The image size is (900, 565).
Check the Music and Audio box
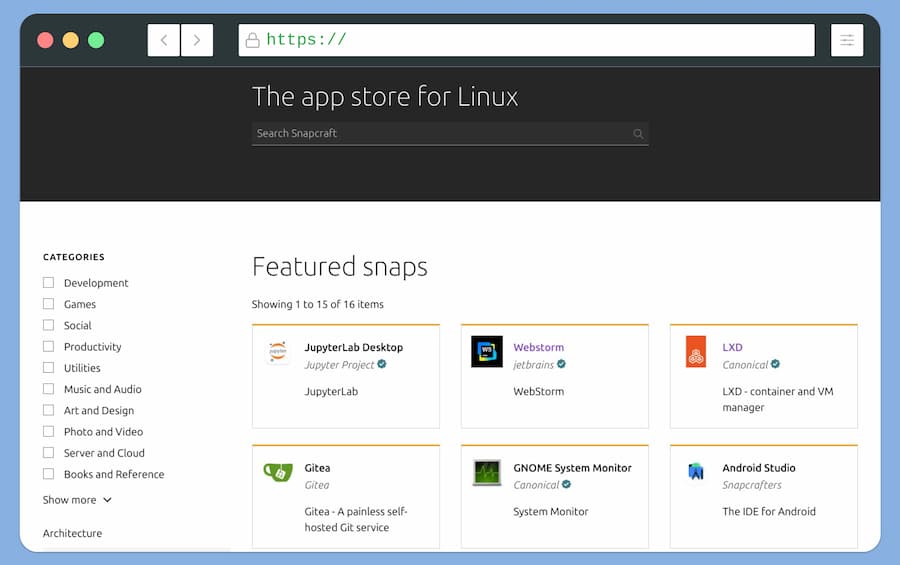[x=49, y=389]
